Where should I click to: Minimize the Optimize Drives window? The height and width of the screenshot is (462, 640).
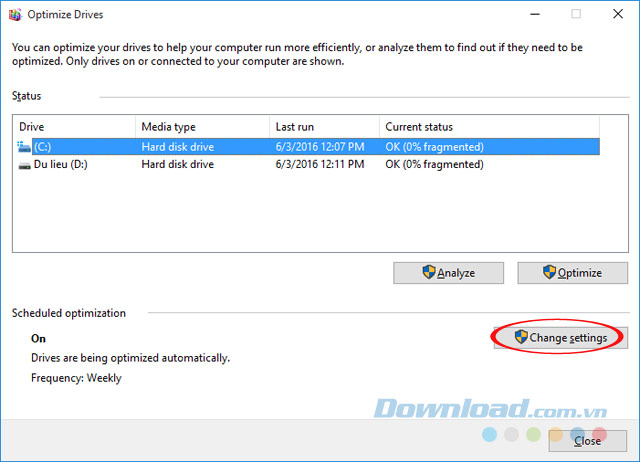[x=535, y=14]
